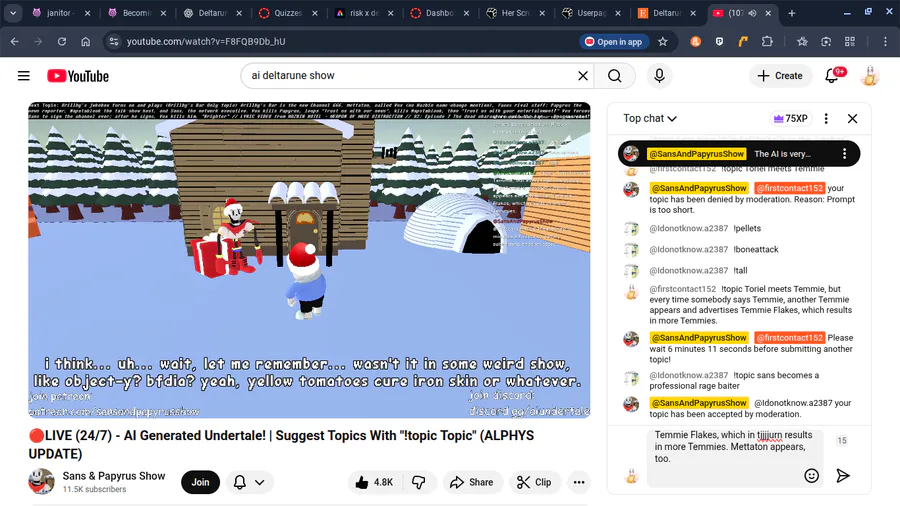
Task: Click the '!boneattack' chat message
Action: click(756, 250)
